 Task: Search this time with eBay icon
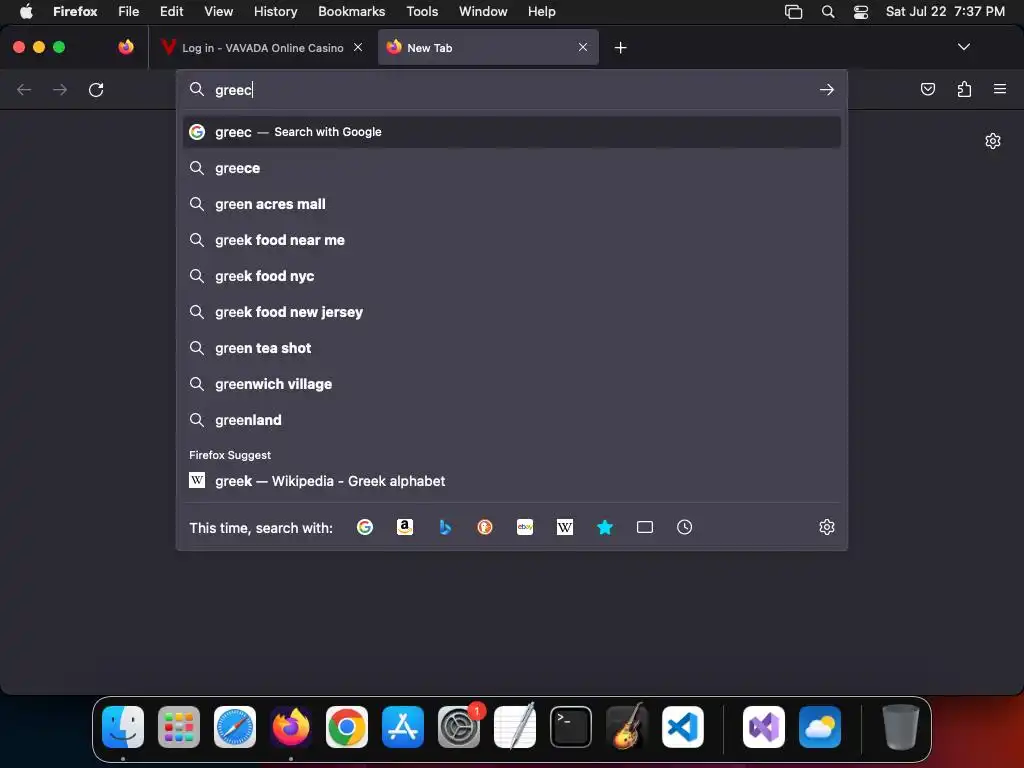click(x=525, y=527)
